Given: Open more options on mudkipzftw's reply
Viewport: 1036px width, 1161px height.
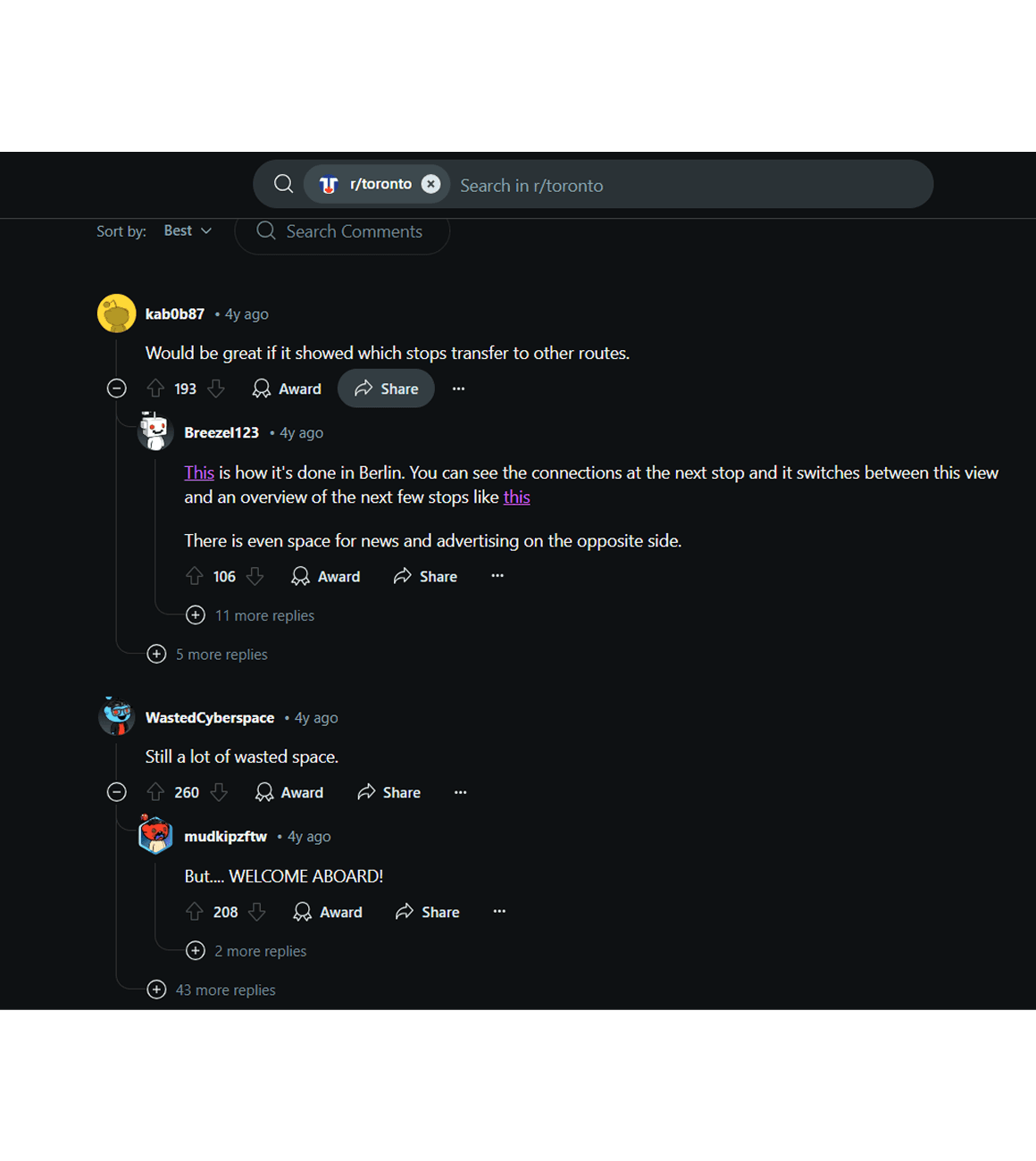Looking at the screenshot, I should 499,912.
